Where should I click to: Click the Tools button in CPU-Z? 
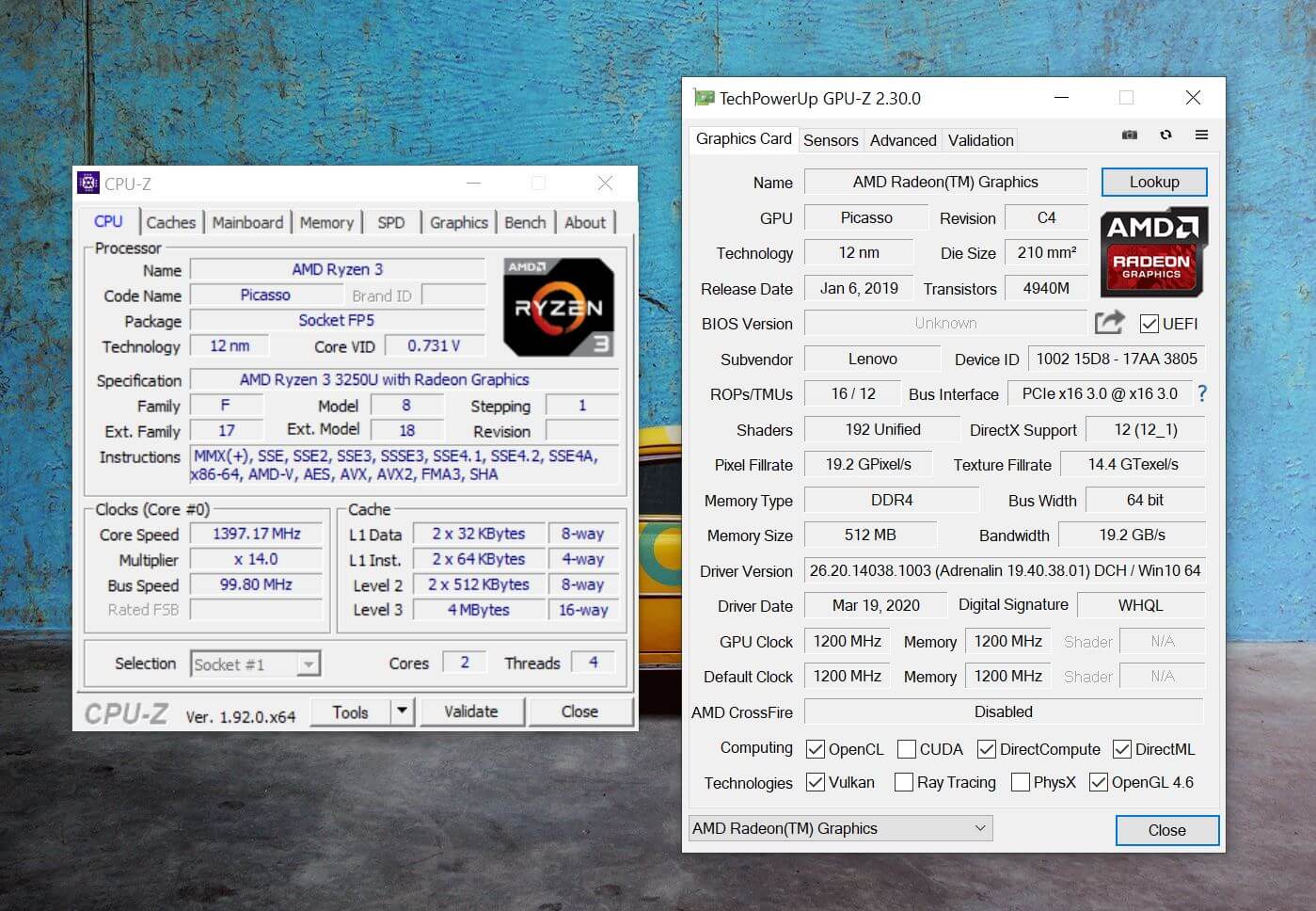[x=350, y=711]
